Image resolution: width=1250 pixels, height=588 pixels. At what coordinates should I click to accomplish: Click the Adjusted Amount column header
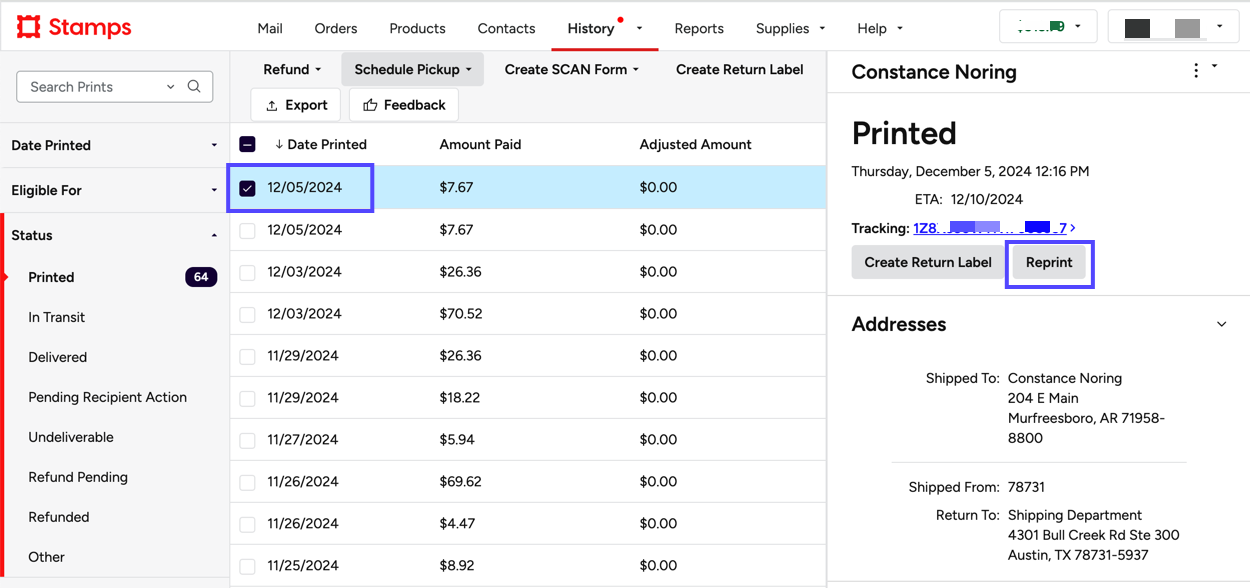pos(695,144)
